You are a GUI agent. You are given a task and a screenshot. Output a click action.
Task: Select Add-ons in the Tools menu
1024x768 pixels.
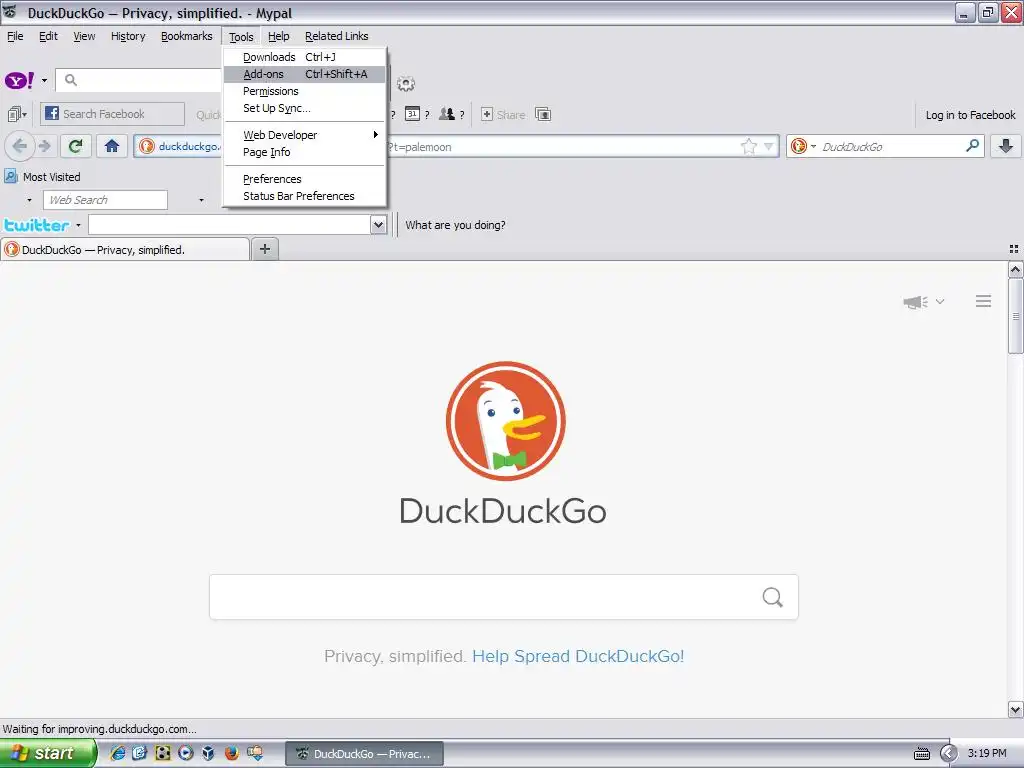tap(305, 74)
